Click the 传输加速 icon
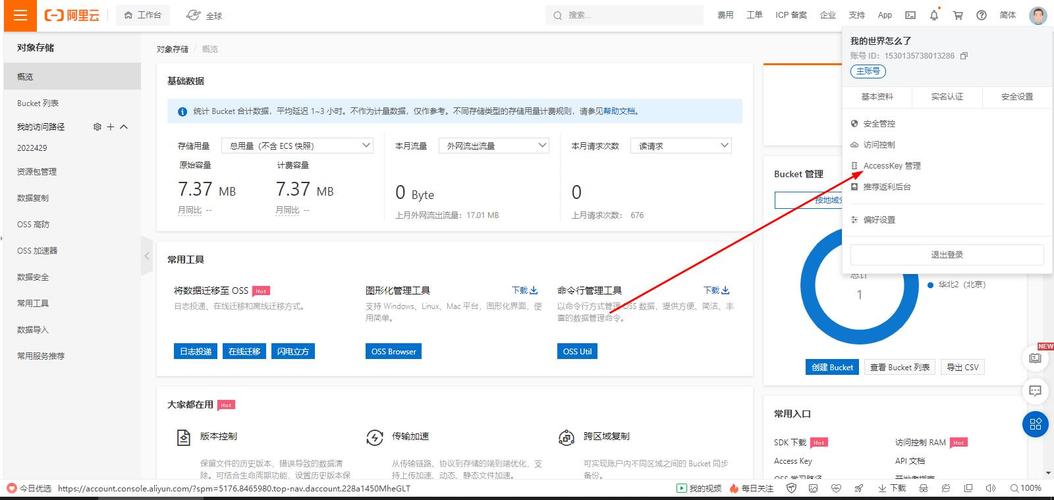Viewport: 1054px width, 500px height. point(374,438)
